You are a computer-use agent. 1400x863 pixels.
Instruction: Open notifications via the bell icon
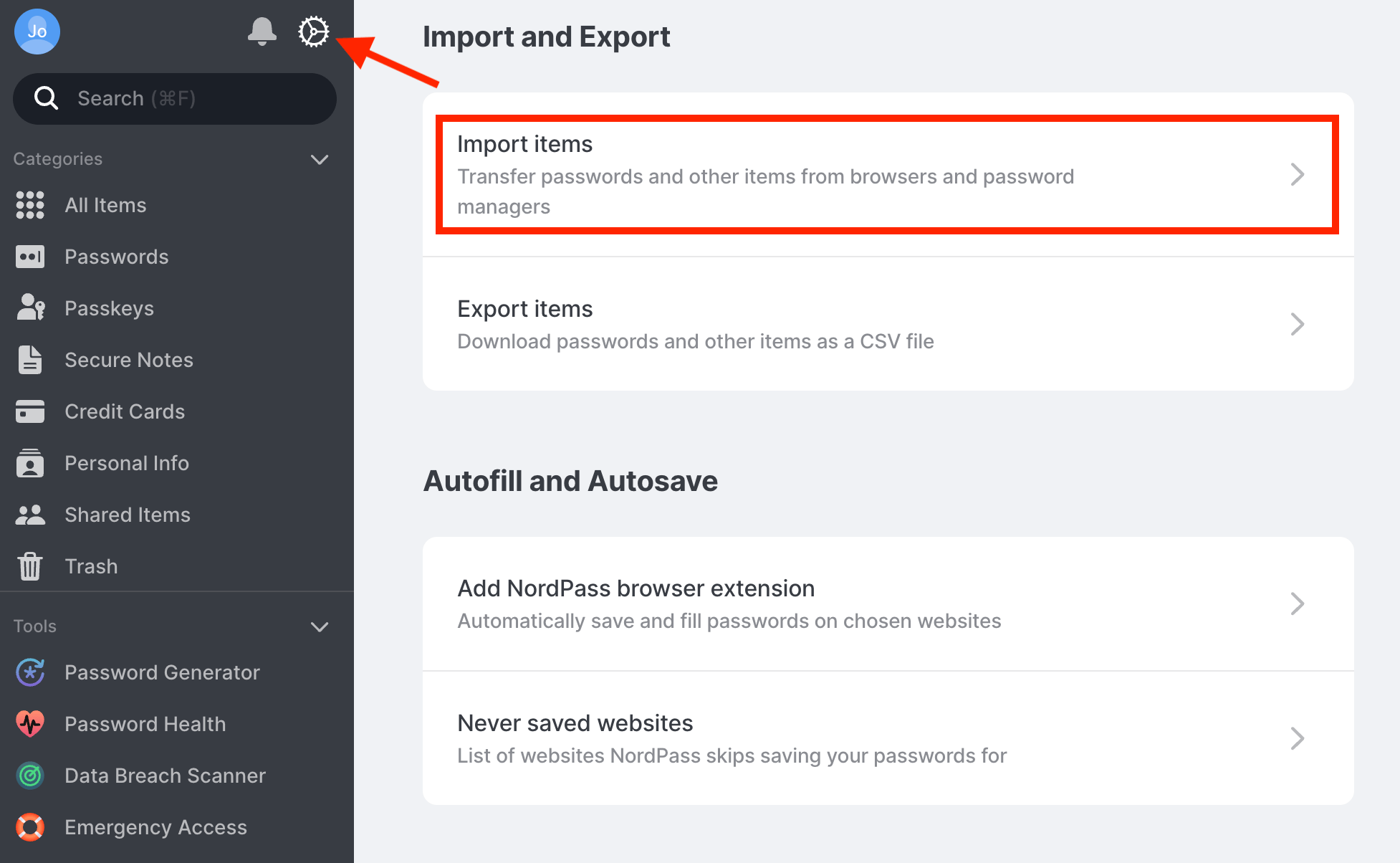(262, 32)
